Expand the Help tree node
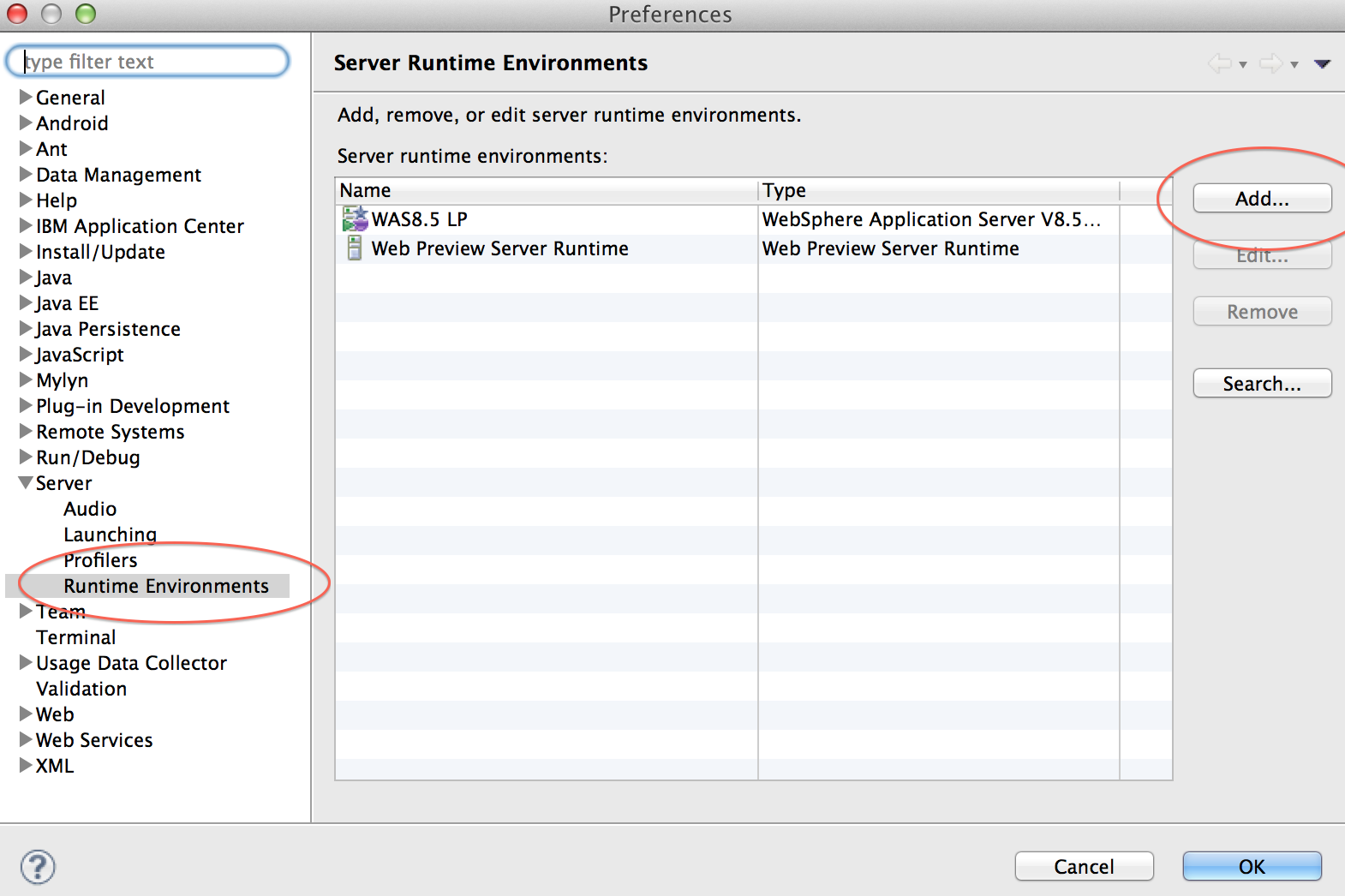The image size is (1345, 896). tap(26, 200)
